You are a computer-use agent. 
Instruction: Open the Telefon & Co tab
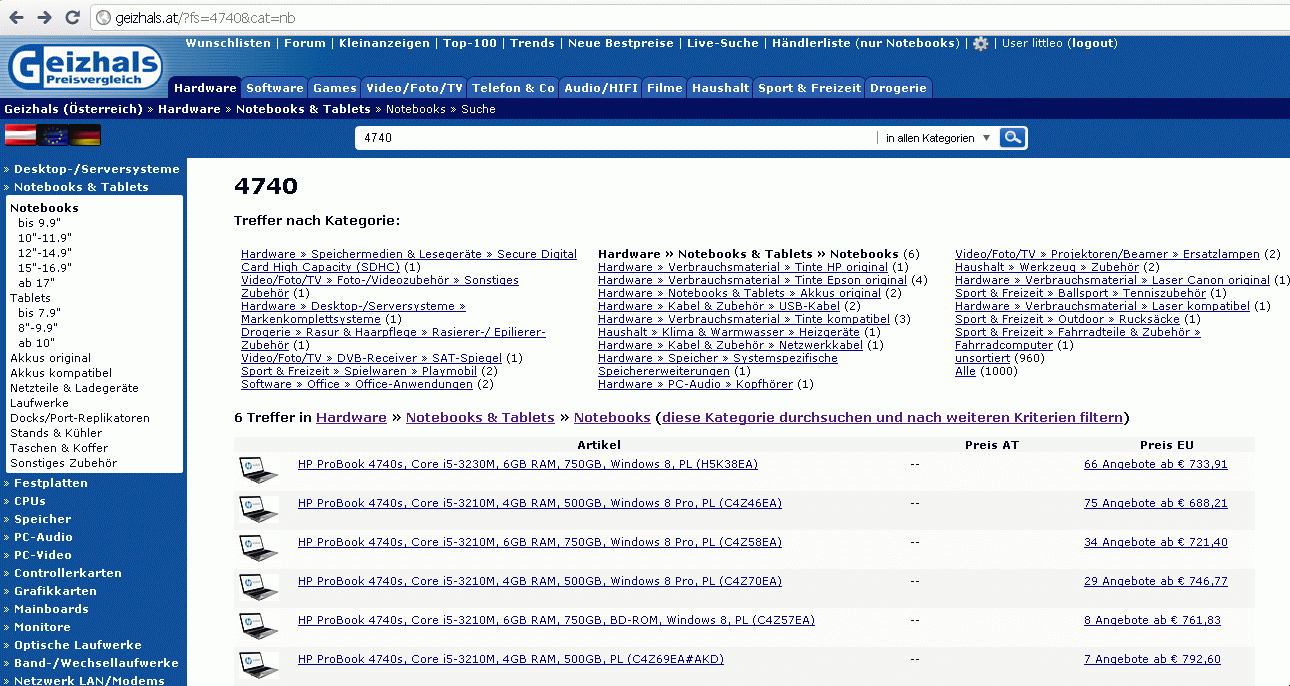point(513,88)
